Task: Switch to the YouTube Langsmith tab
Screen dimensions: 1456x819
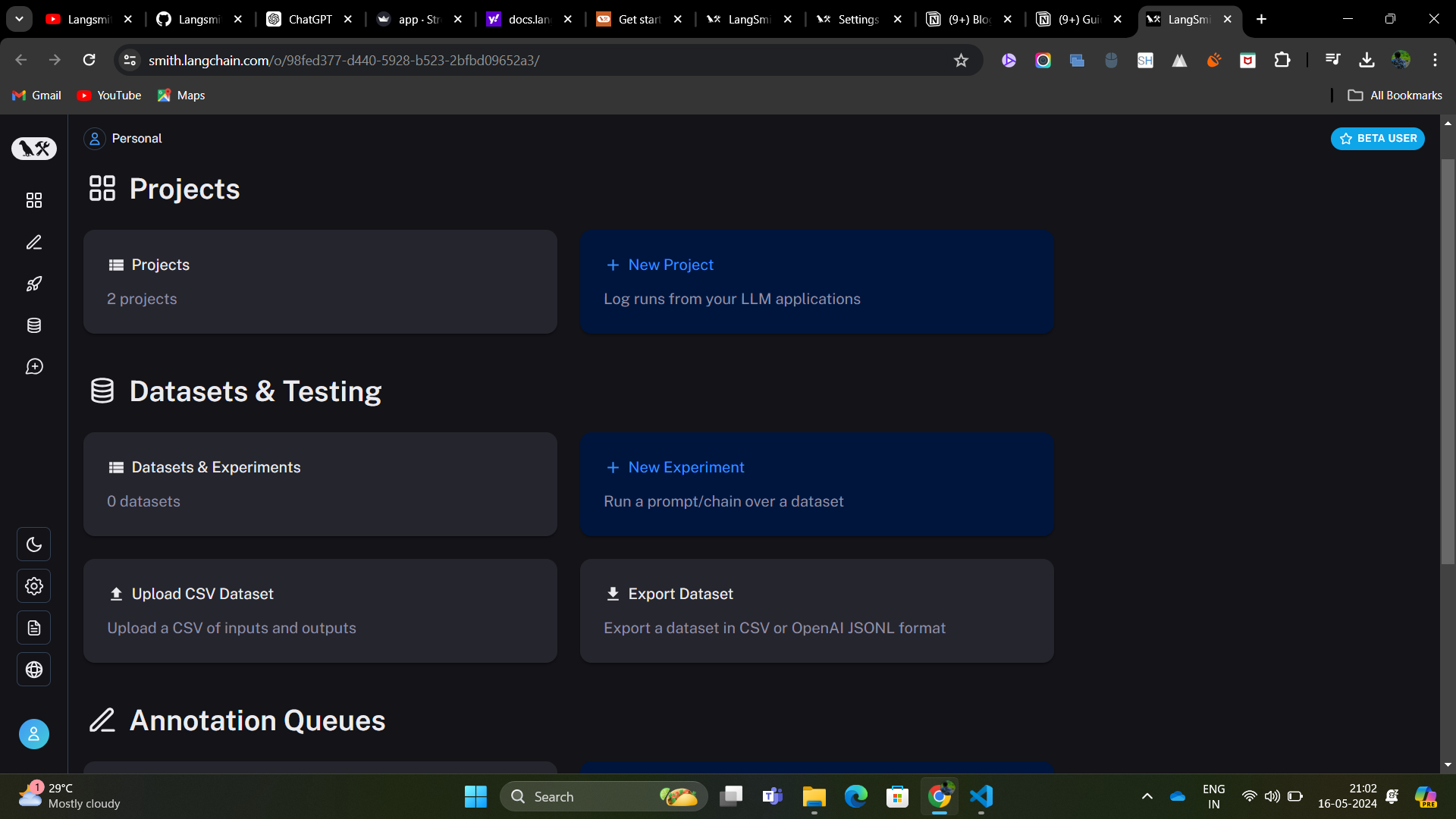Action: point(89,20)
